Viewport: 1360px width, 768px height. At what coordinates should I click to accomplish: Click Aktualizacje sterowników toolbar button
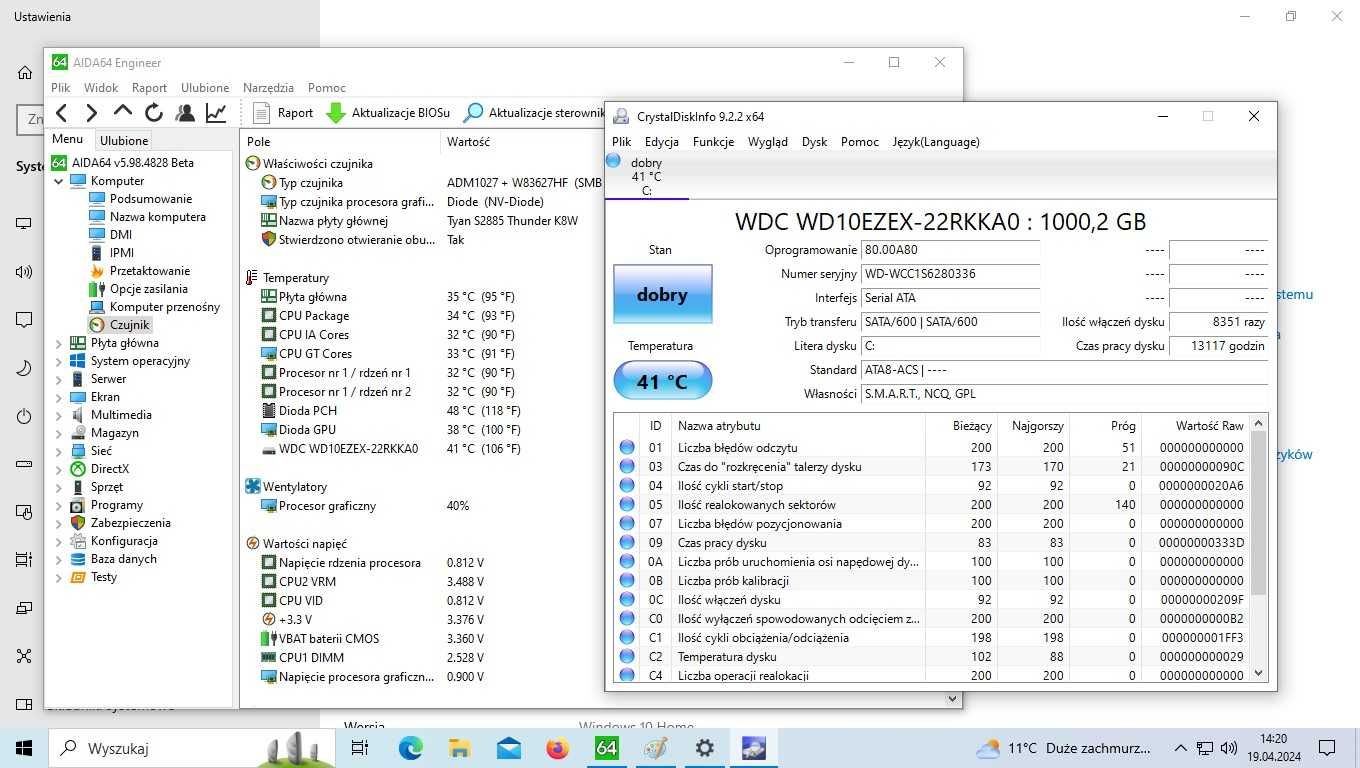point(534,113)
